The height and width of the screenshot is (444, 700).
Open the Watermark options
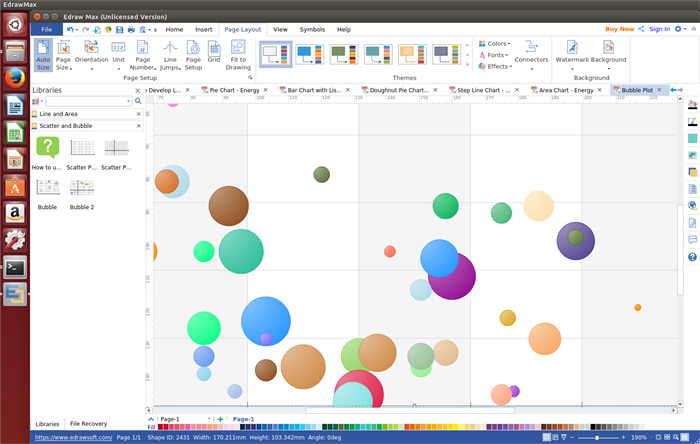572,55
